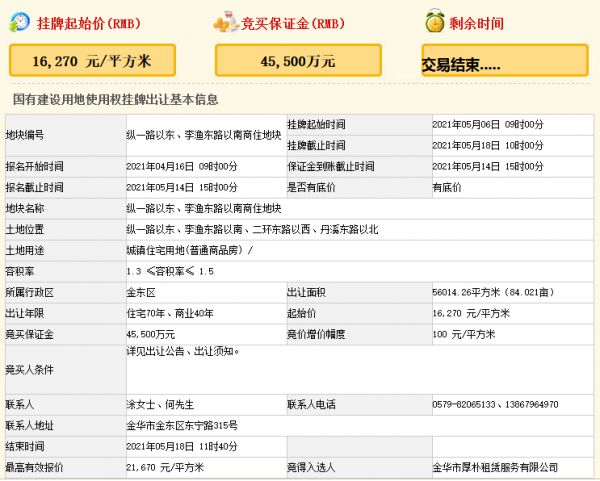Click the 21,670 元/平方米 highest bid value

pos(165,468)
